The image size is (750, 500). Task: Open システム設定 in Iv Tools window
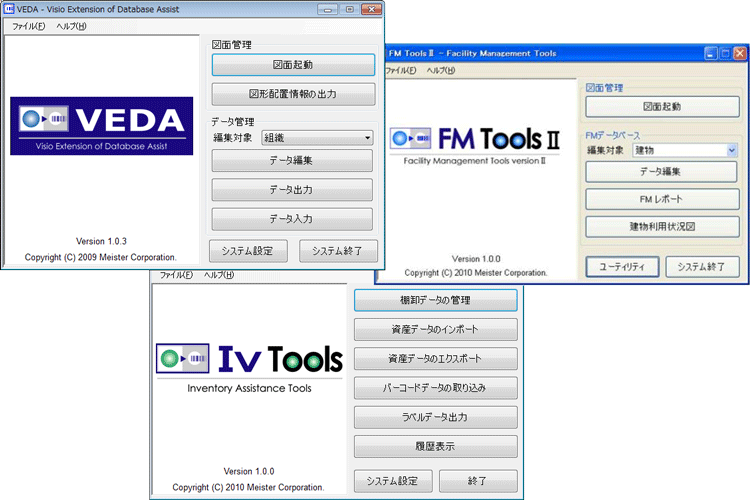(x=393, y=481)
